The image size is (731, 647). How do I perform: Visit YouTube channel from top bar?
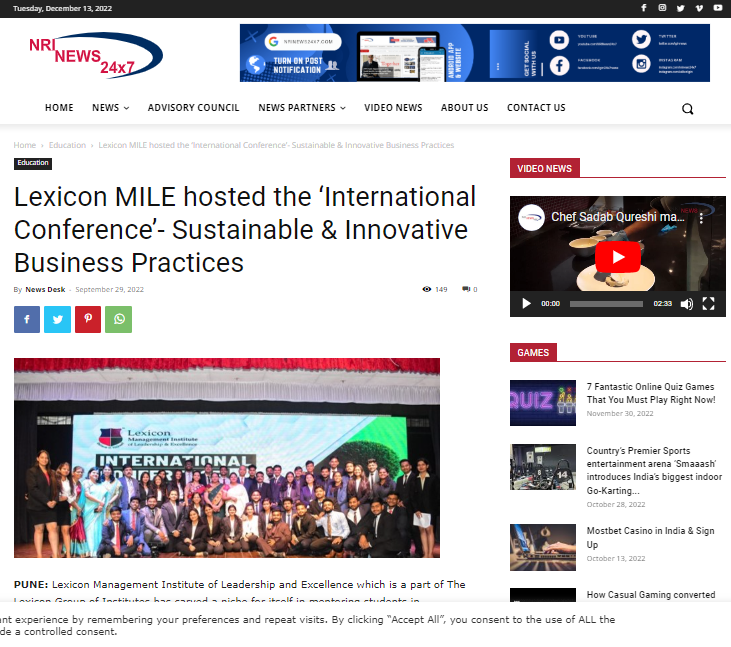point(717,8)
